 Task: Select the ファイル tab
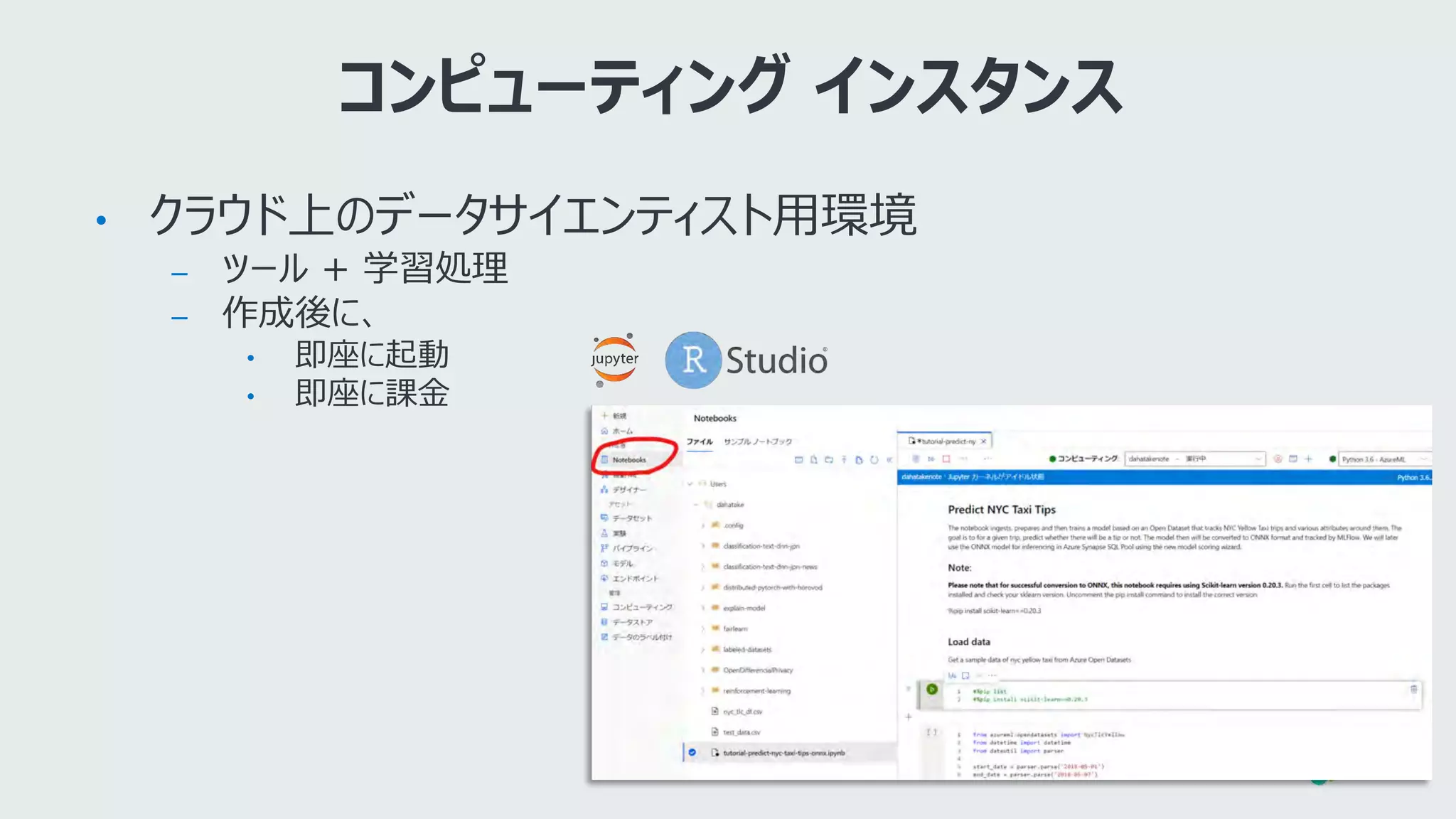(699, 441)
